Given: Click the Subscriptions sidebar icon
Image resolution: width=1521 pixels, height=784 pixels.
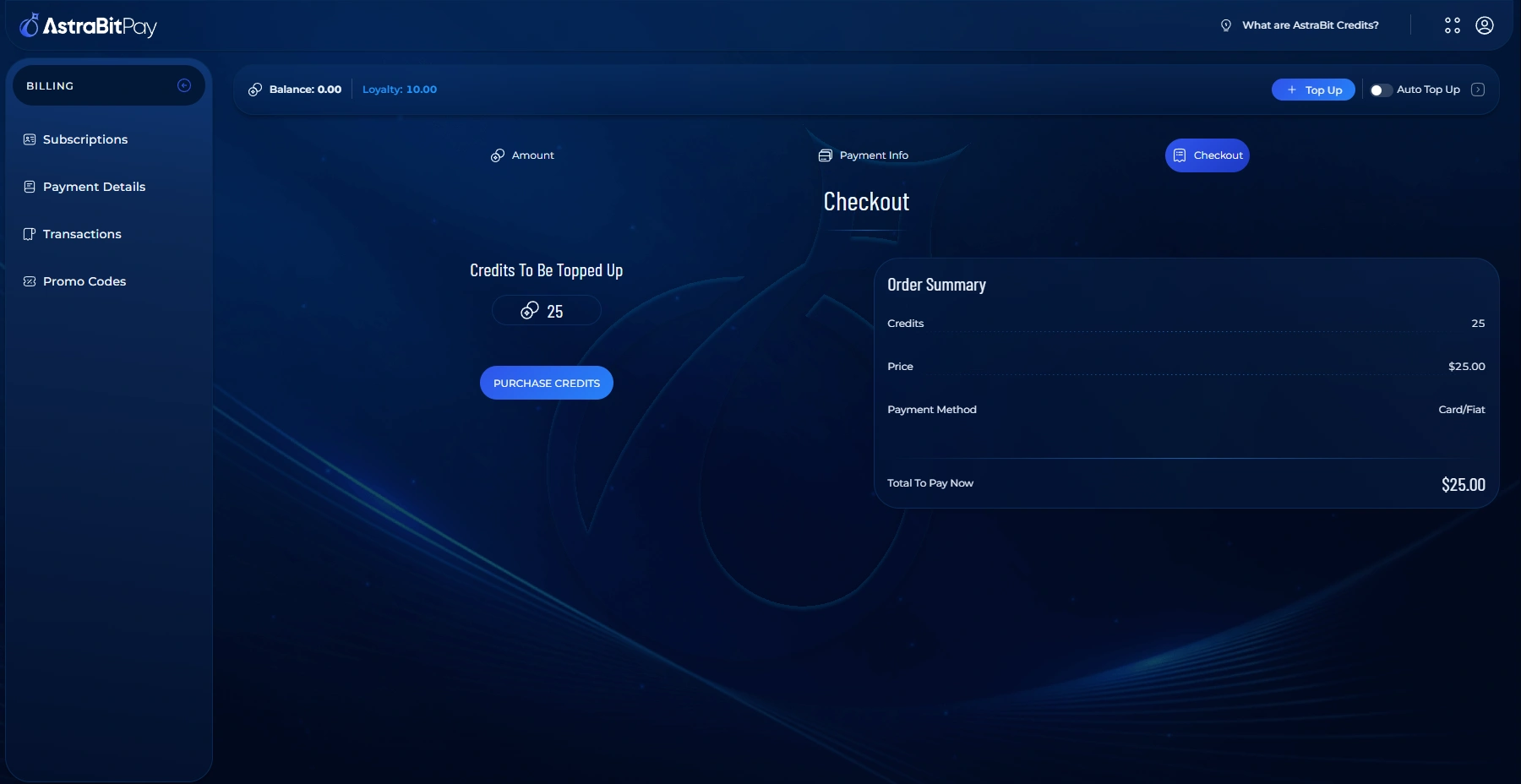Looking at the screenshot, I should [30, 139].
